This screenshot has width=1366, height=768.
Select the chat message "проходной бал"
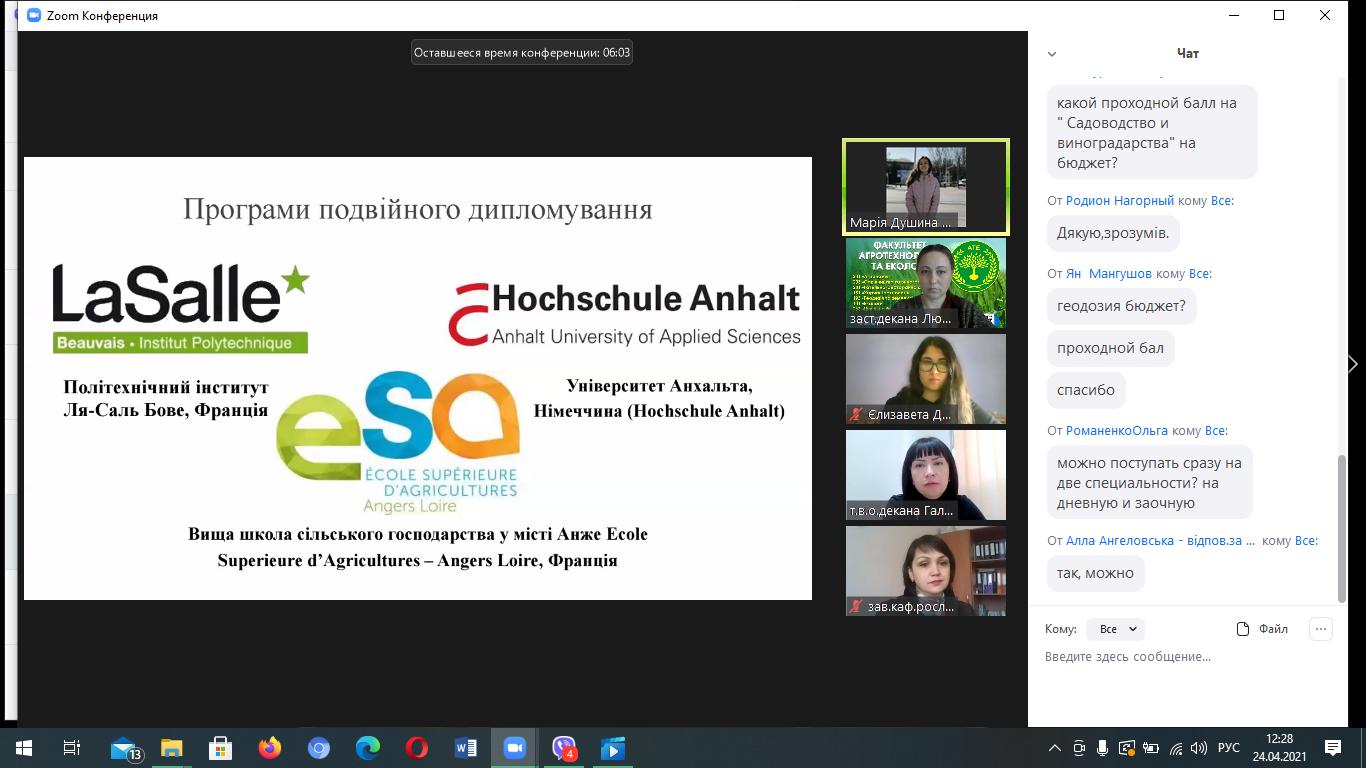pyautogui.click(x=1110, y=348)
